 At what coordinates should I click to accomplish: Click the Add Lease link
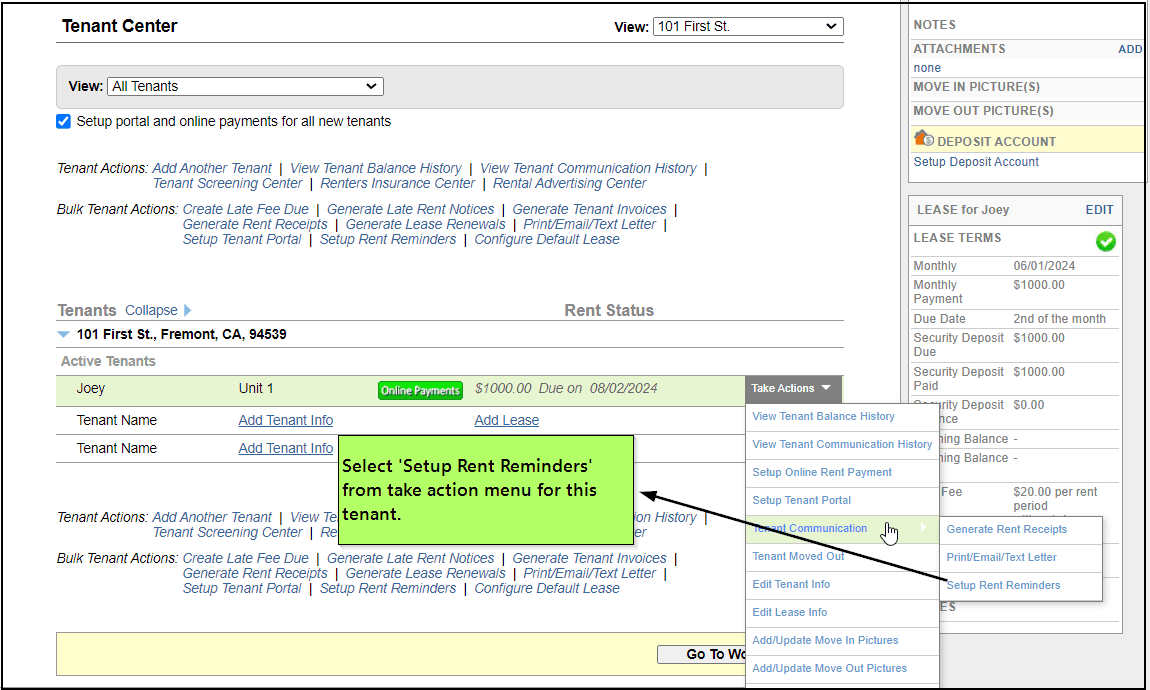(506, 420)
